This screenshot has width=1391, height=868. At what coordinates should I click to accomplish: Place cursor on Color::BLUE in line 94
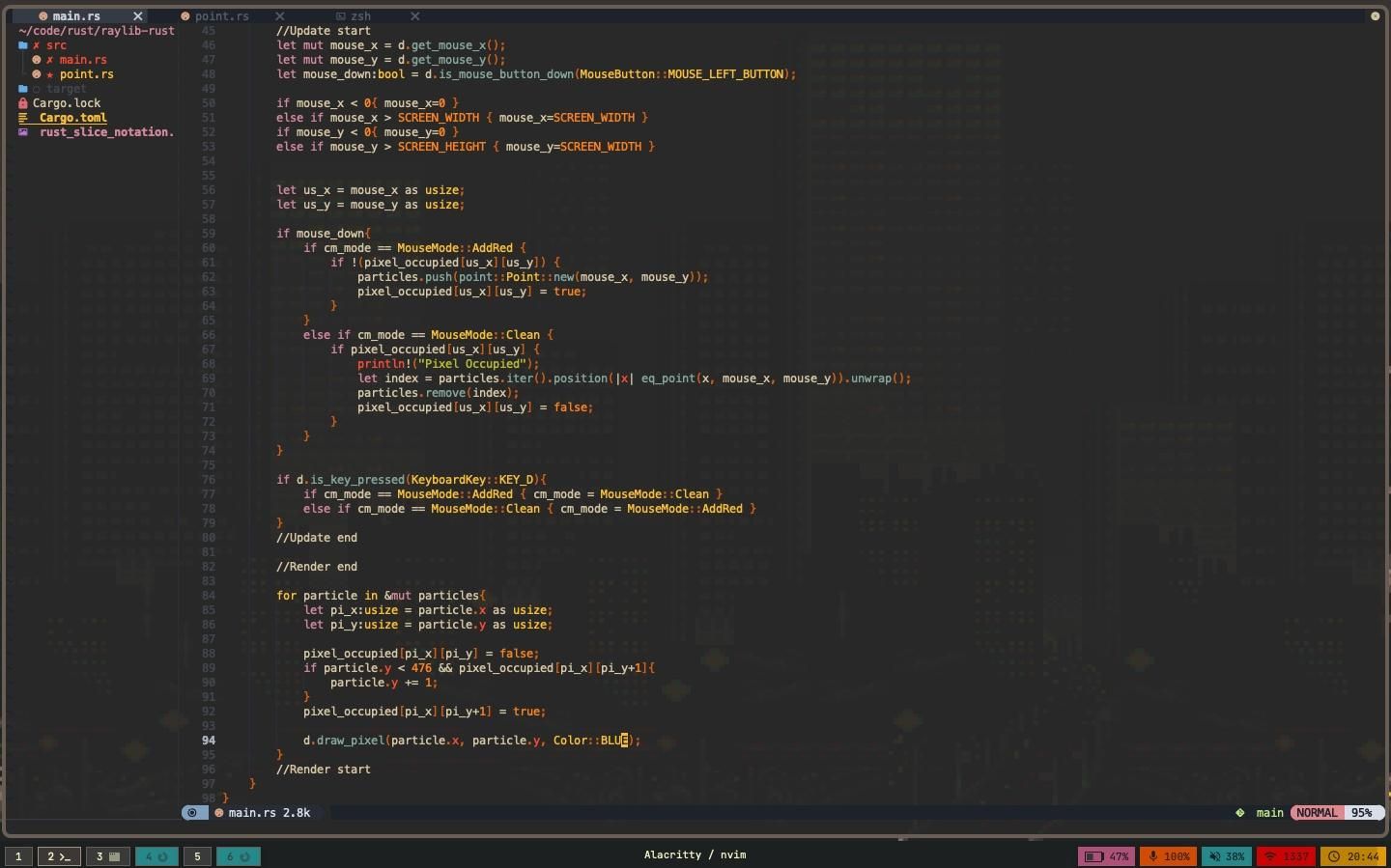coord(591,741)
